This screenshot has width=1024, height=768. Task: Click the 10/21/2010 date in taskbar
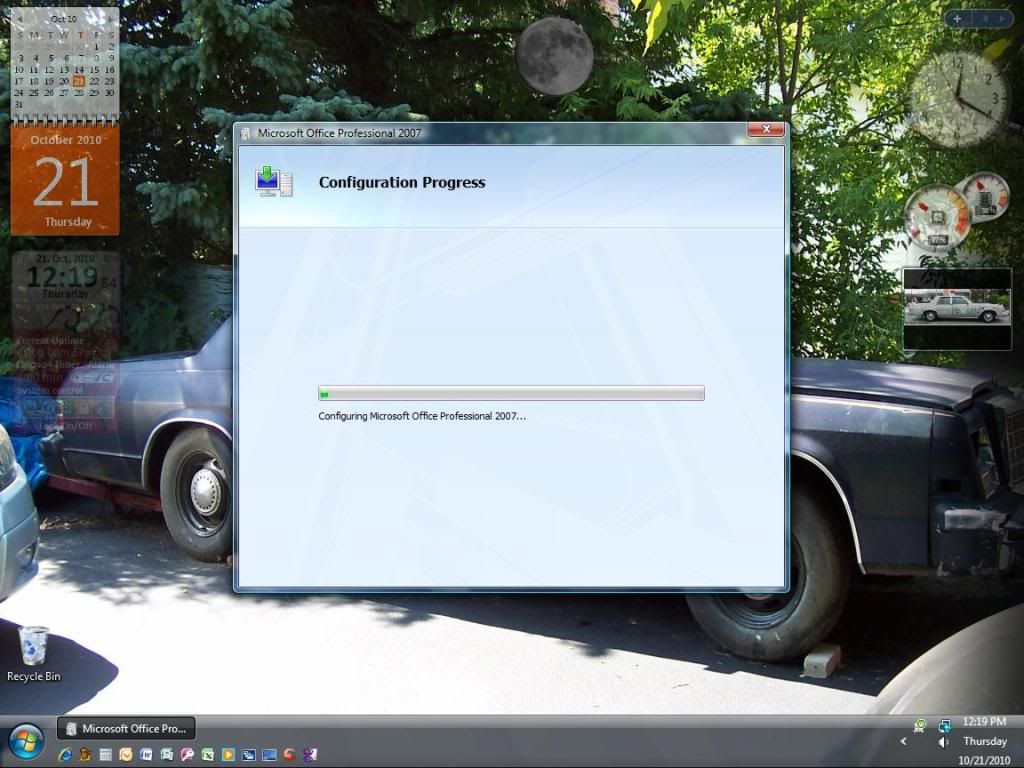pos(984,760)
